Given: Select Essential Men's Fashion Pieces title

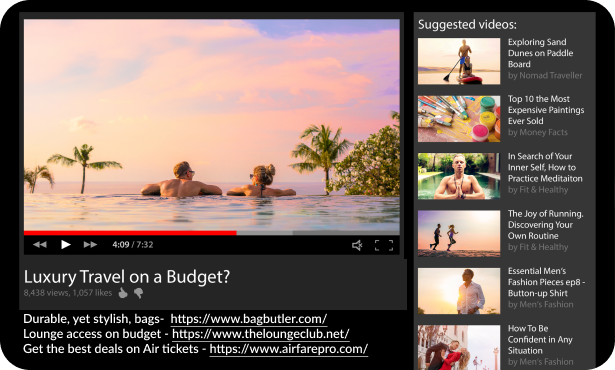Looking at the screenshot, I should (x=546, y=282).
